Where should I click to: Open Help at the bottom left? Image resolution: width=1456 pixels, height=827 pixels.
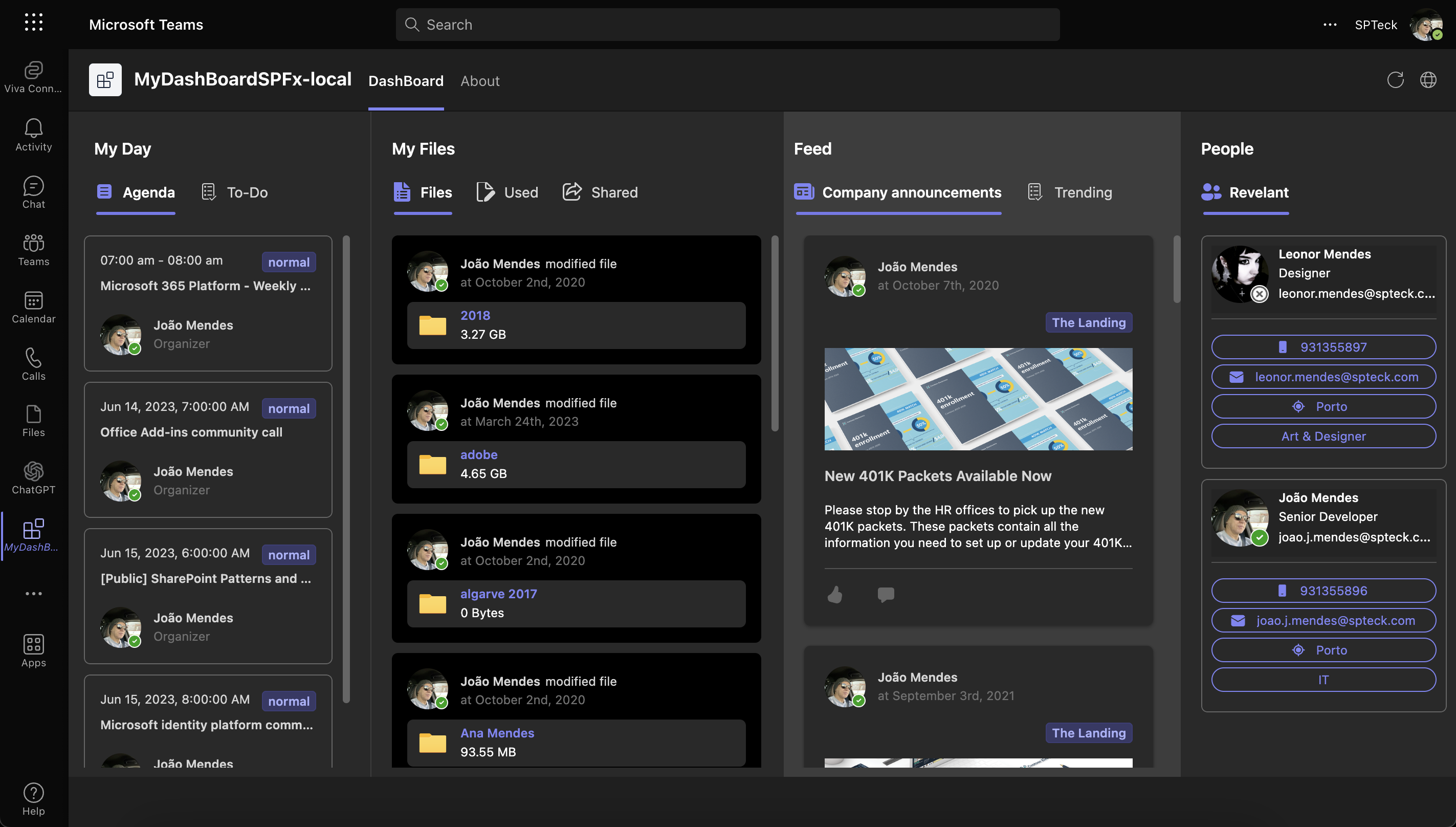click(33, 799)
